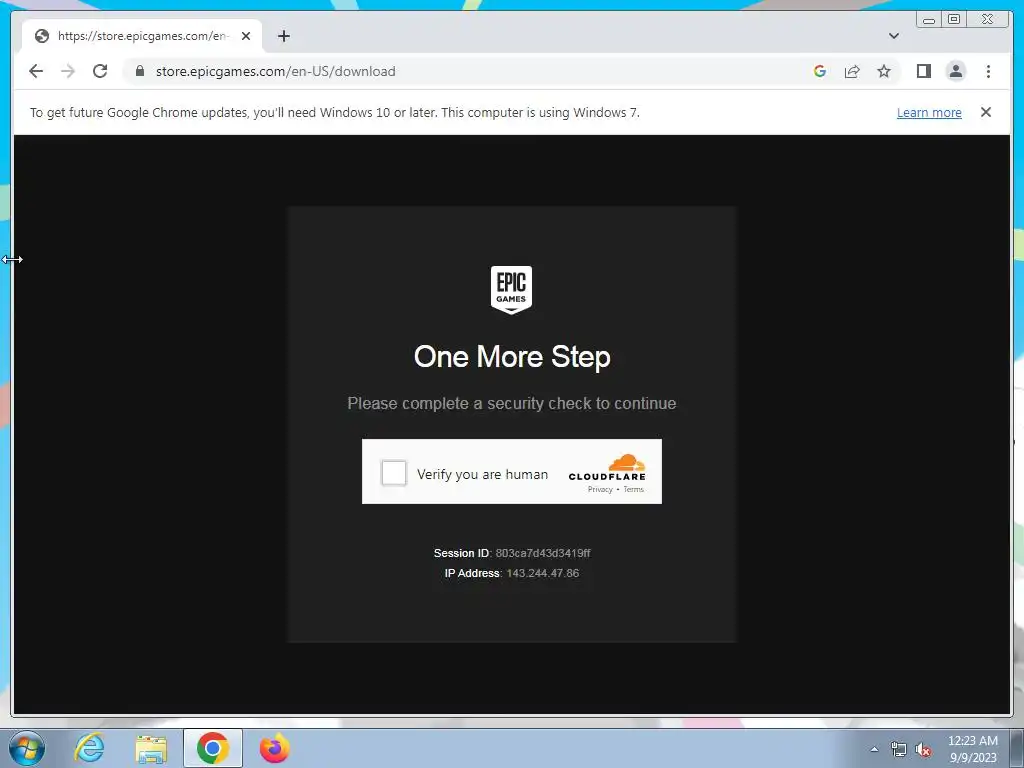Bookmark this tab with the star icon
The width and height of the screenshot is (1024, 768).
pyautogui.click(x=884, y=71)
